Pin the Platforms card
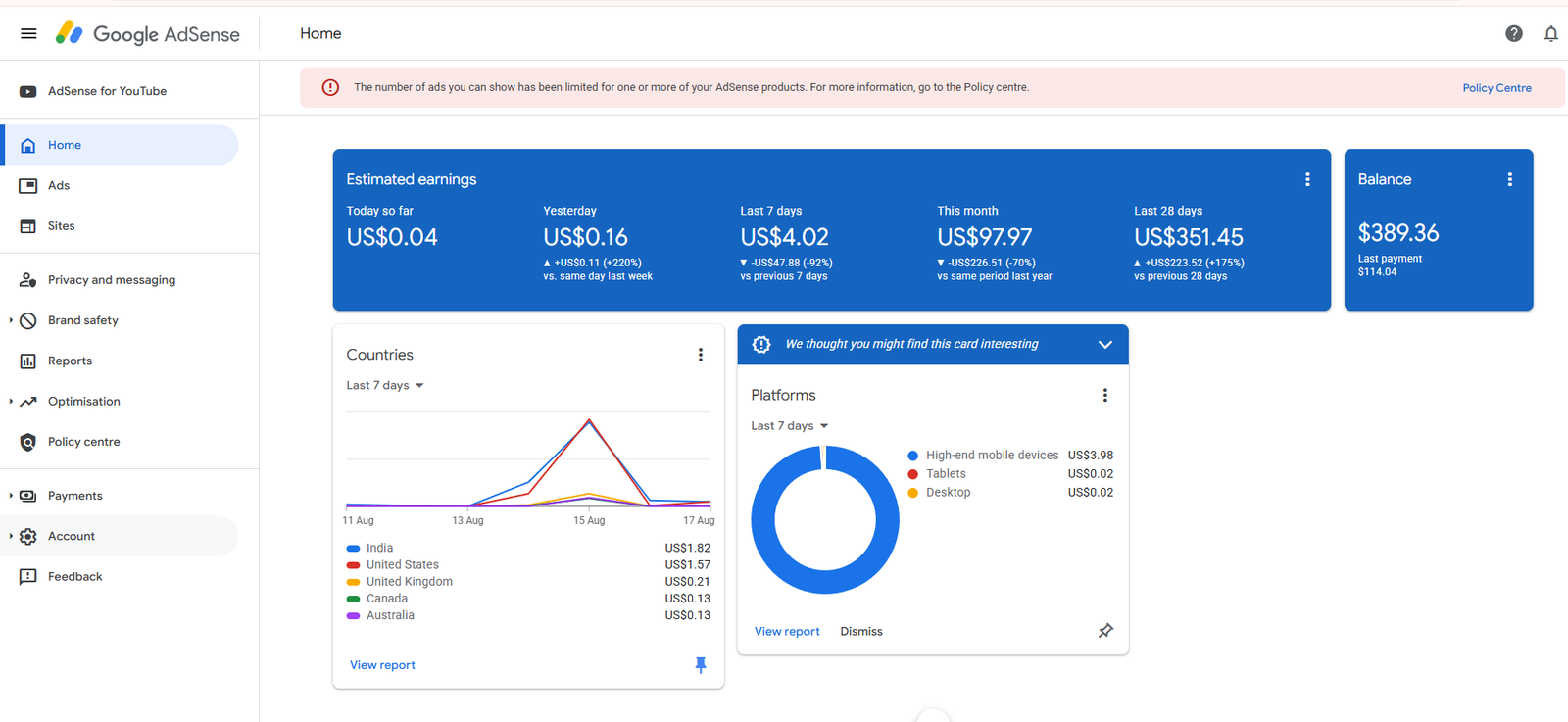 click(1105, 631)
